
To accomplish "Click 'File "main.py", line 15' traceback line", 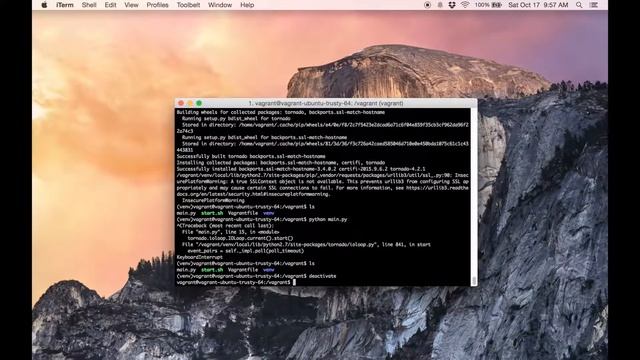I will [231, 232].
